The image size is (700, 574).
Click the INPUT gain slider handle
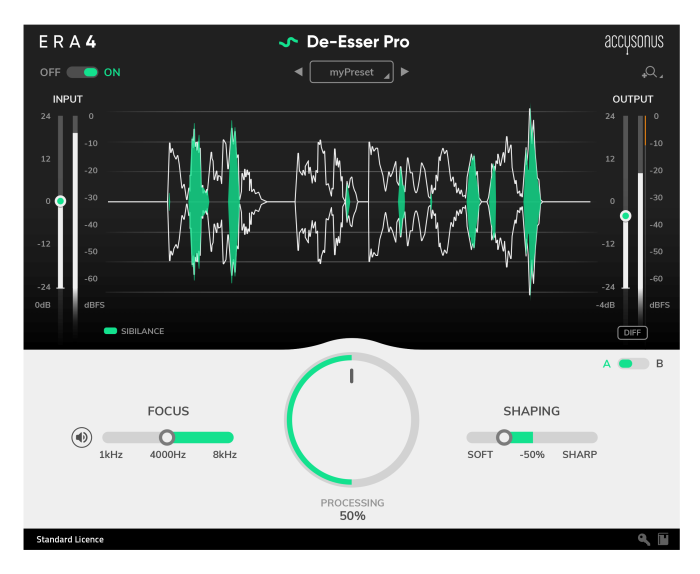pyautogui.click(x=60, y=201)
